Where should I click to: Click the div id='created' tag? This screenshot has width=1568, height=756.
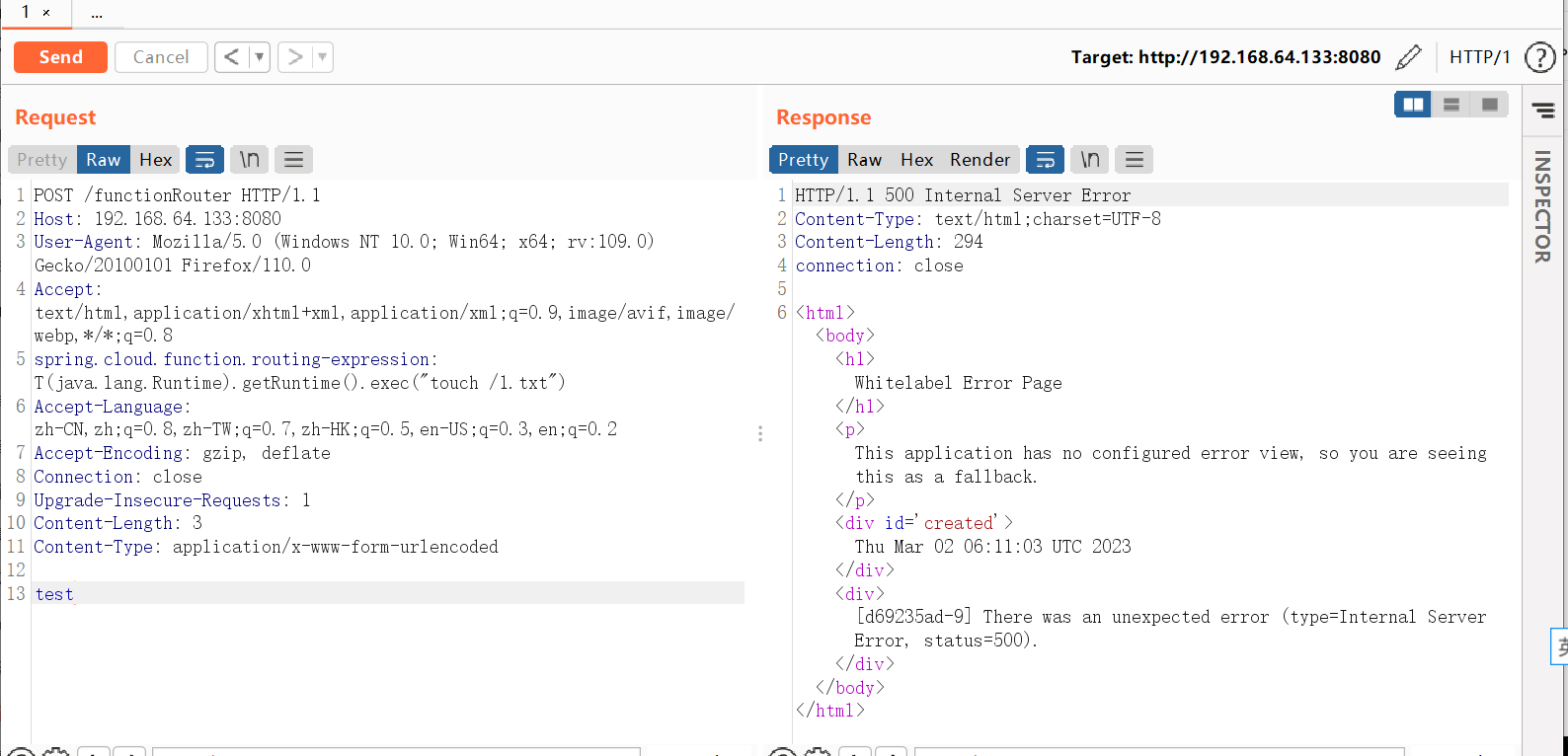(923, 523)
